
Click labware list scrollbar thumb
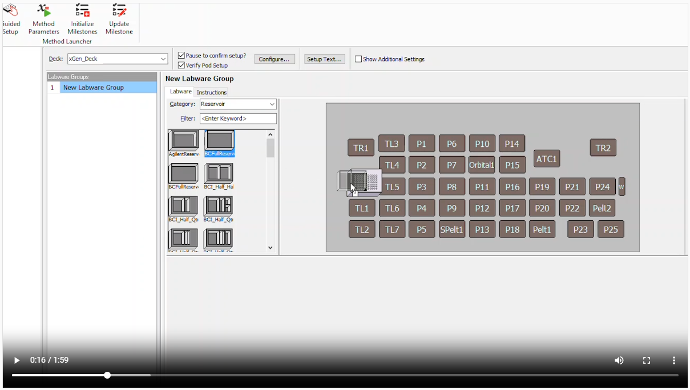270,147
